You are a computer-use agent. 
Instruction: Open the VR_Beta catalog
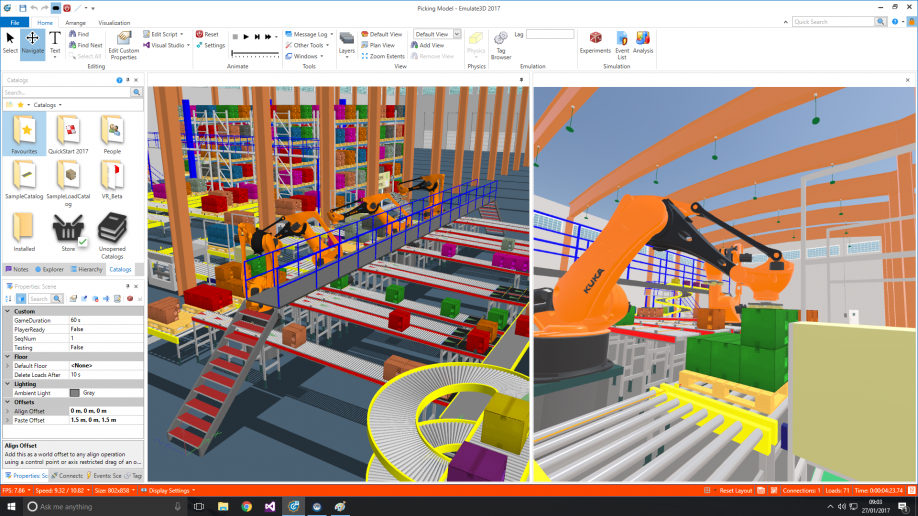[x=112, y=179]
